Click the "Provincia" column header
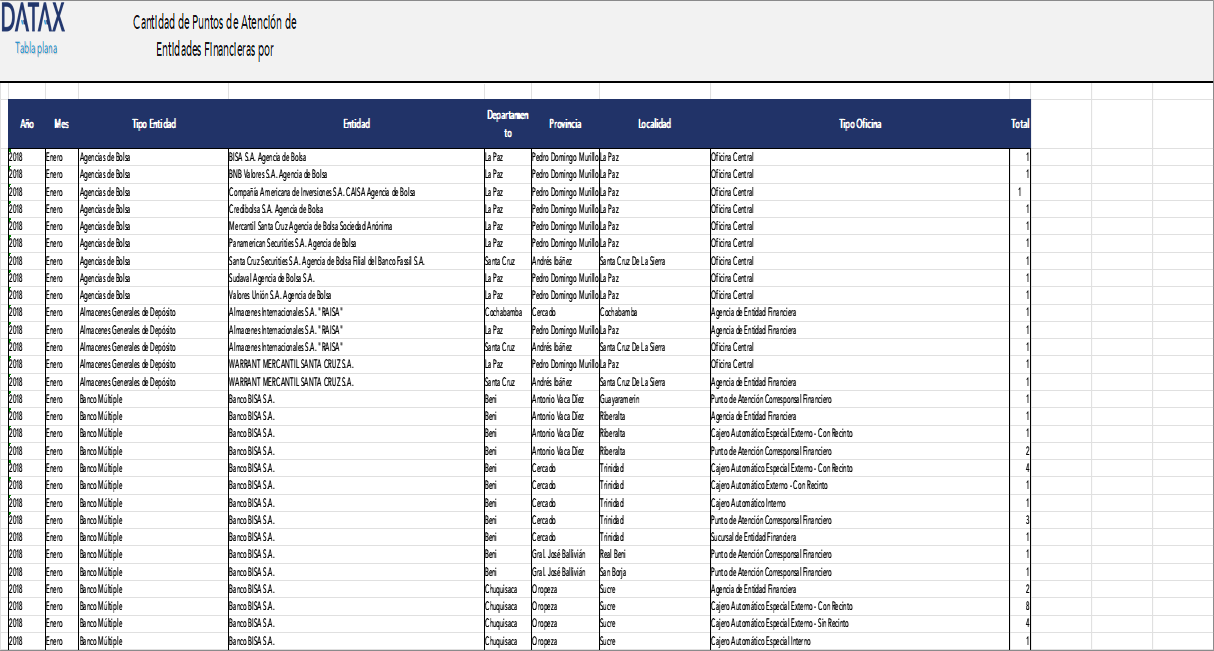Image resolution: width=1214 pixels, height=651 pixels. (x=565, y=124)
